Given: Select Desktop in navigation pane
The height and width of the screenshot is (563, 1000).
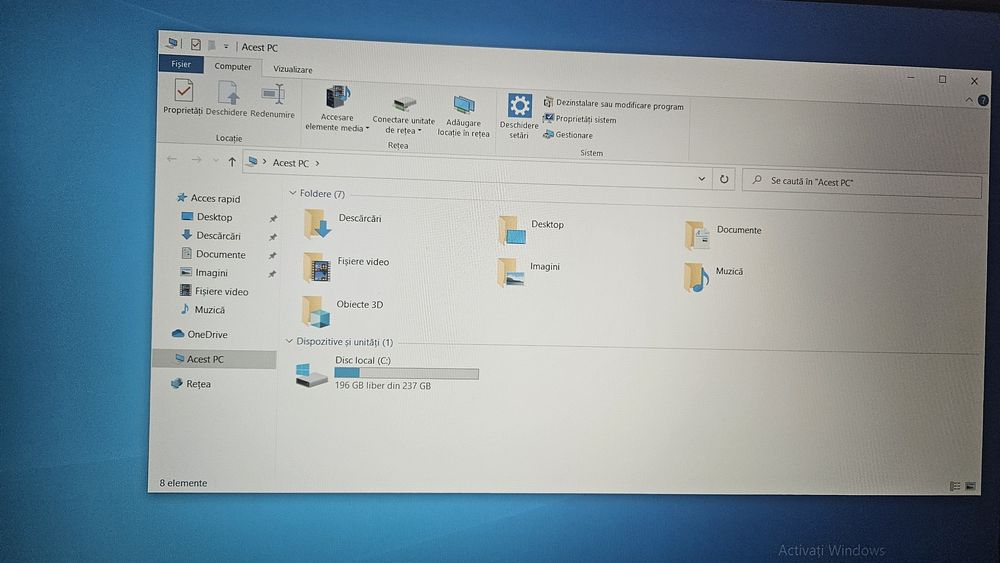Looking at the screenshot, I should coord(207,217).
